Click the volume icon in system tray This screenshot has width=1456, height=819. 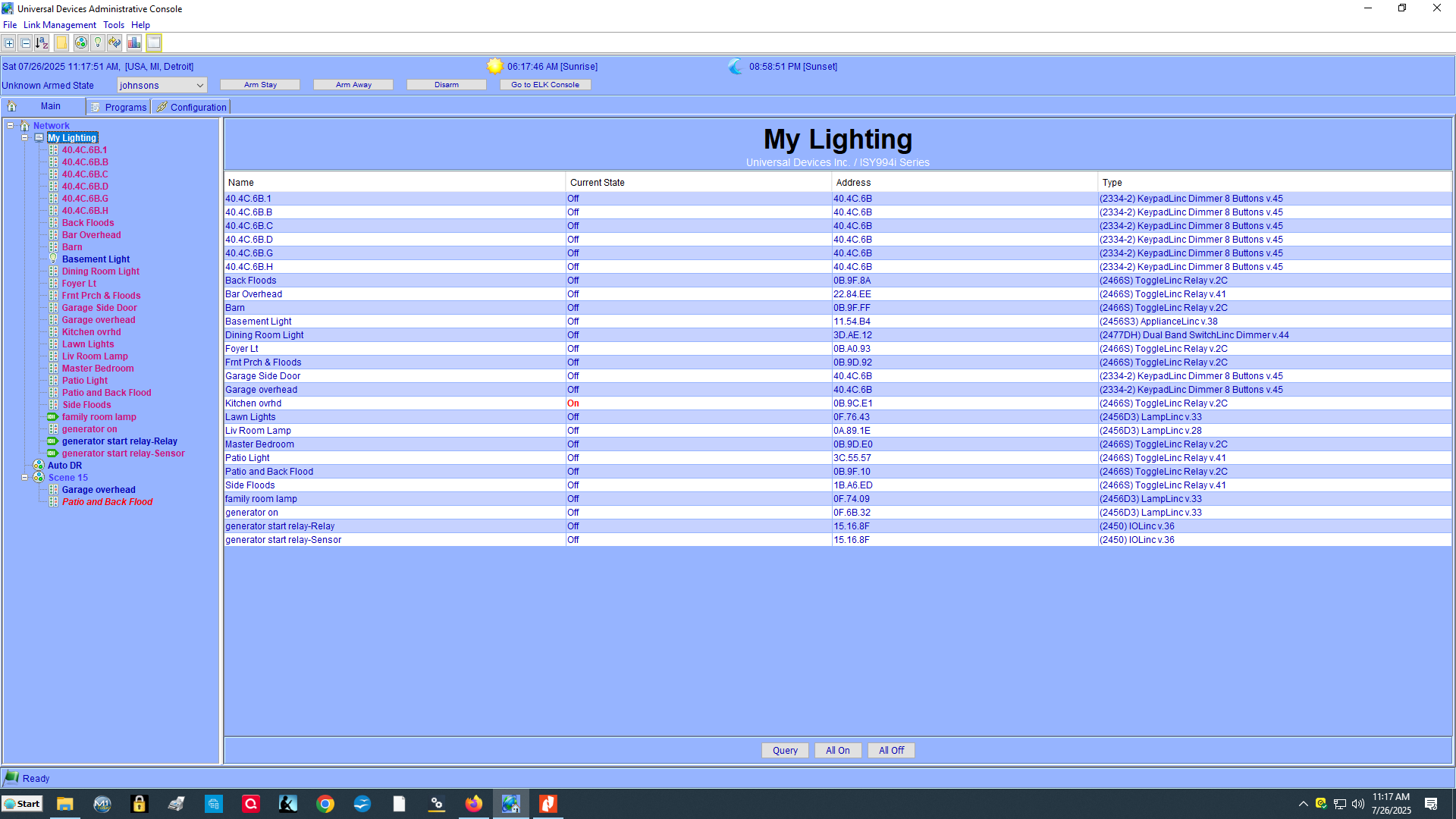click(x=1357, y=804)
